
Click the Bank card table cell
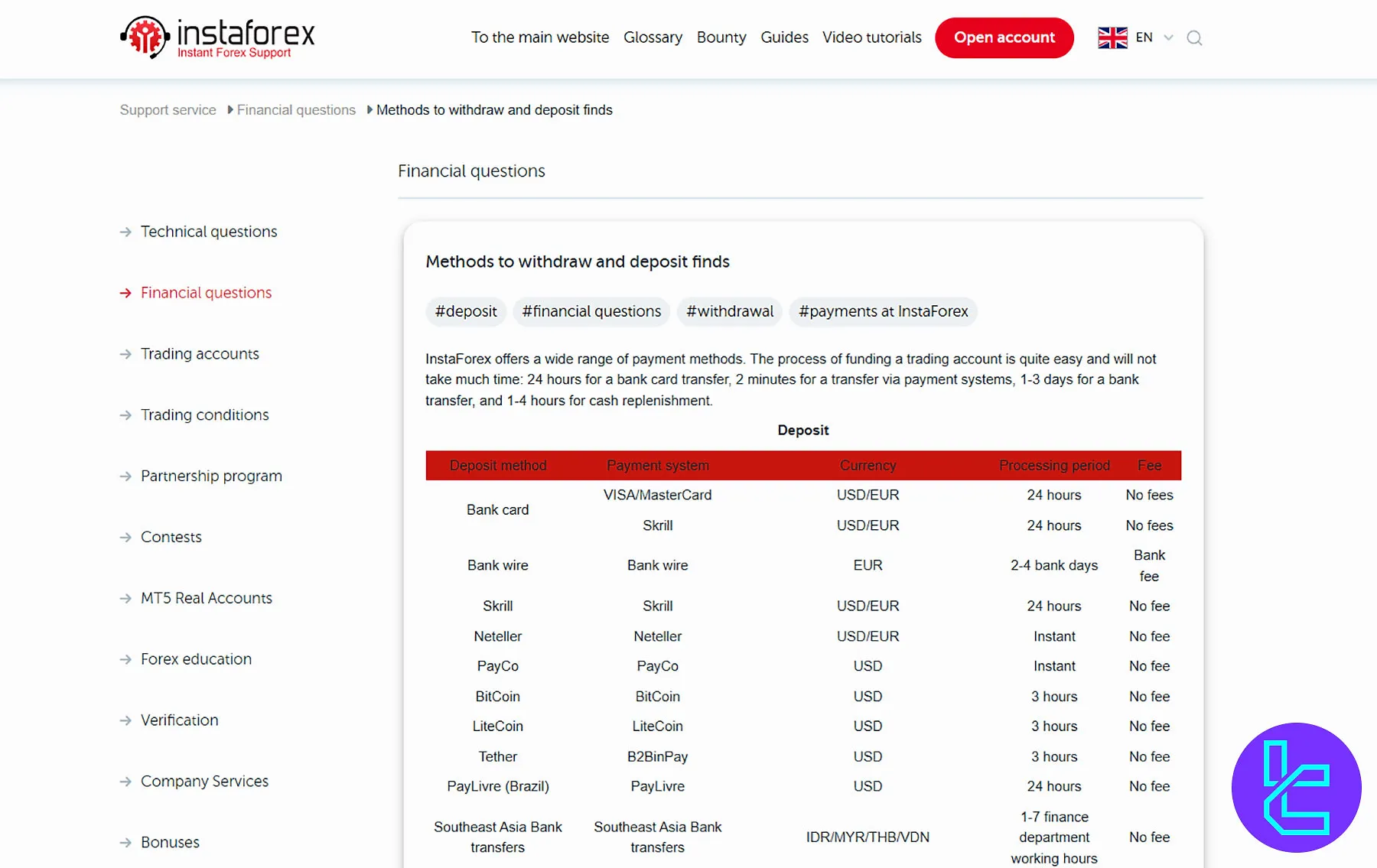[498, 510]
